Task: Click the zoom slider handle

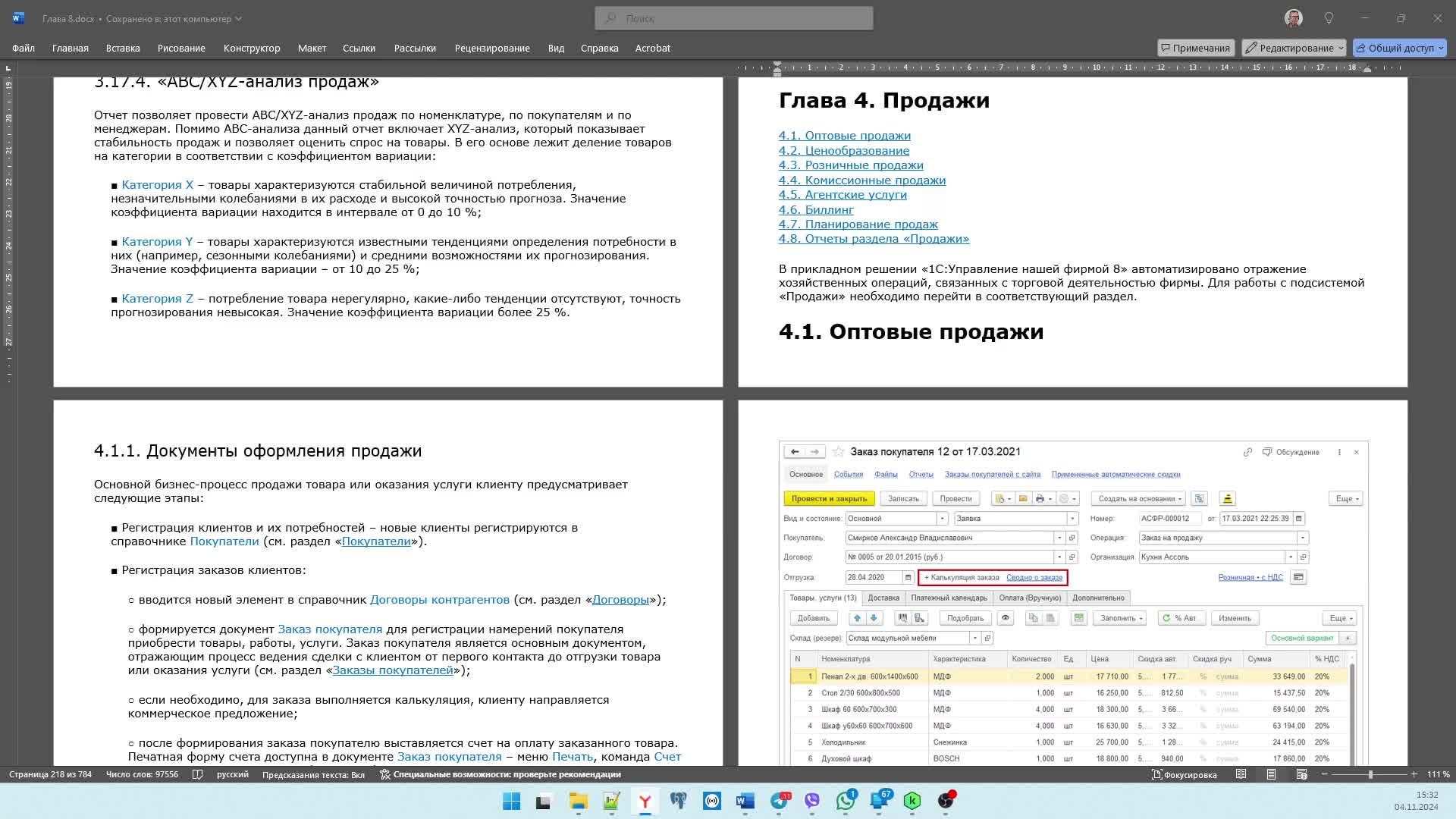Action: click(x=1370, y=774)
